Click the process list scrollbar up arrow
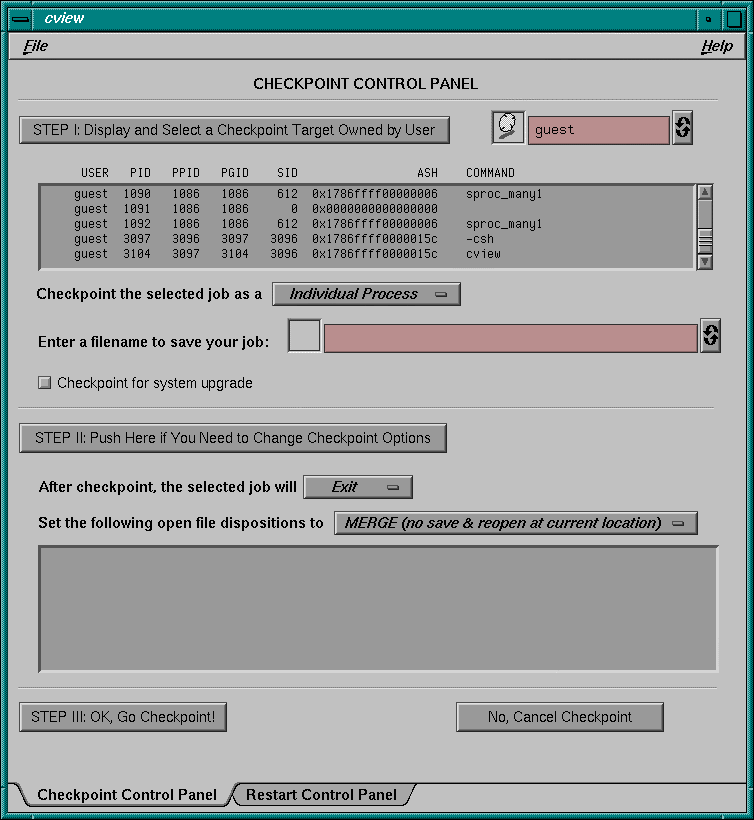Viewport: 754px width, 820px height. point(705,192)
